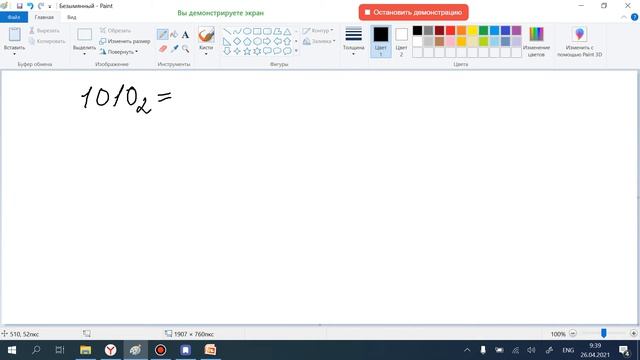Open Yandex Browser from taskbar

tap(111, 350)
